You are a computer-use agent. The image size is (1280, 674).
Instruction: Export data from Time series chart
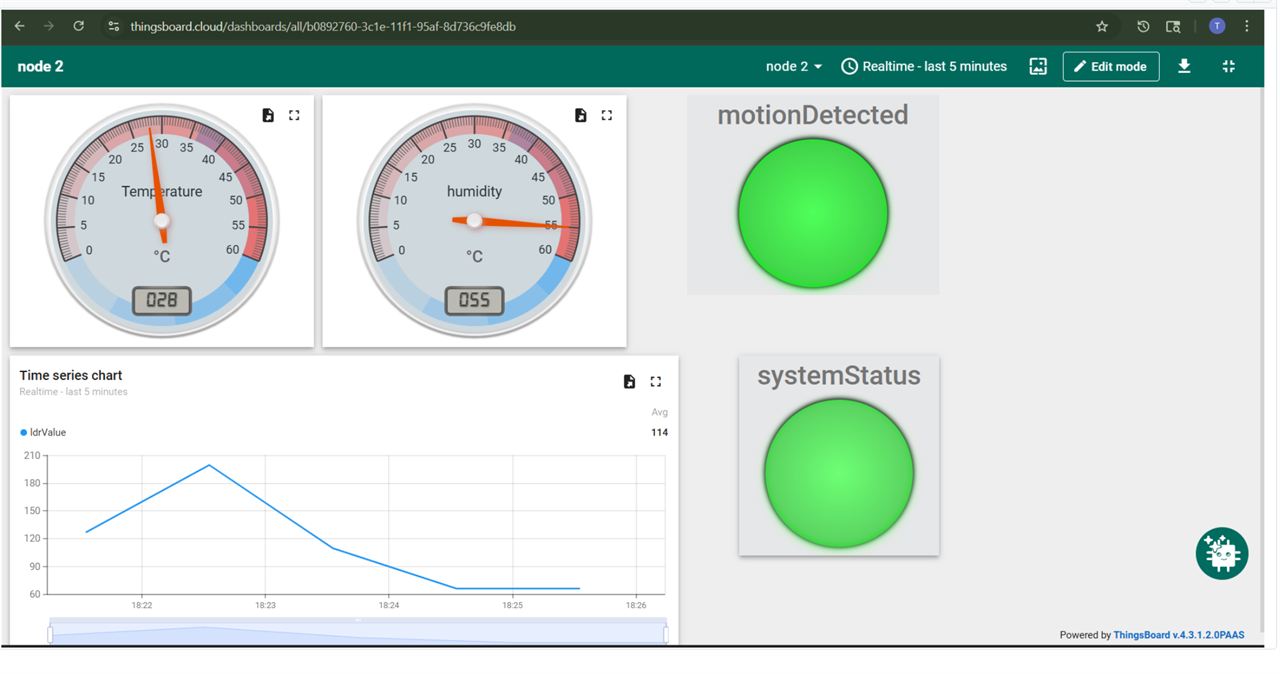pyautogui.click(x=629, y=381)
